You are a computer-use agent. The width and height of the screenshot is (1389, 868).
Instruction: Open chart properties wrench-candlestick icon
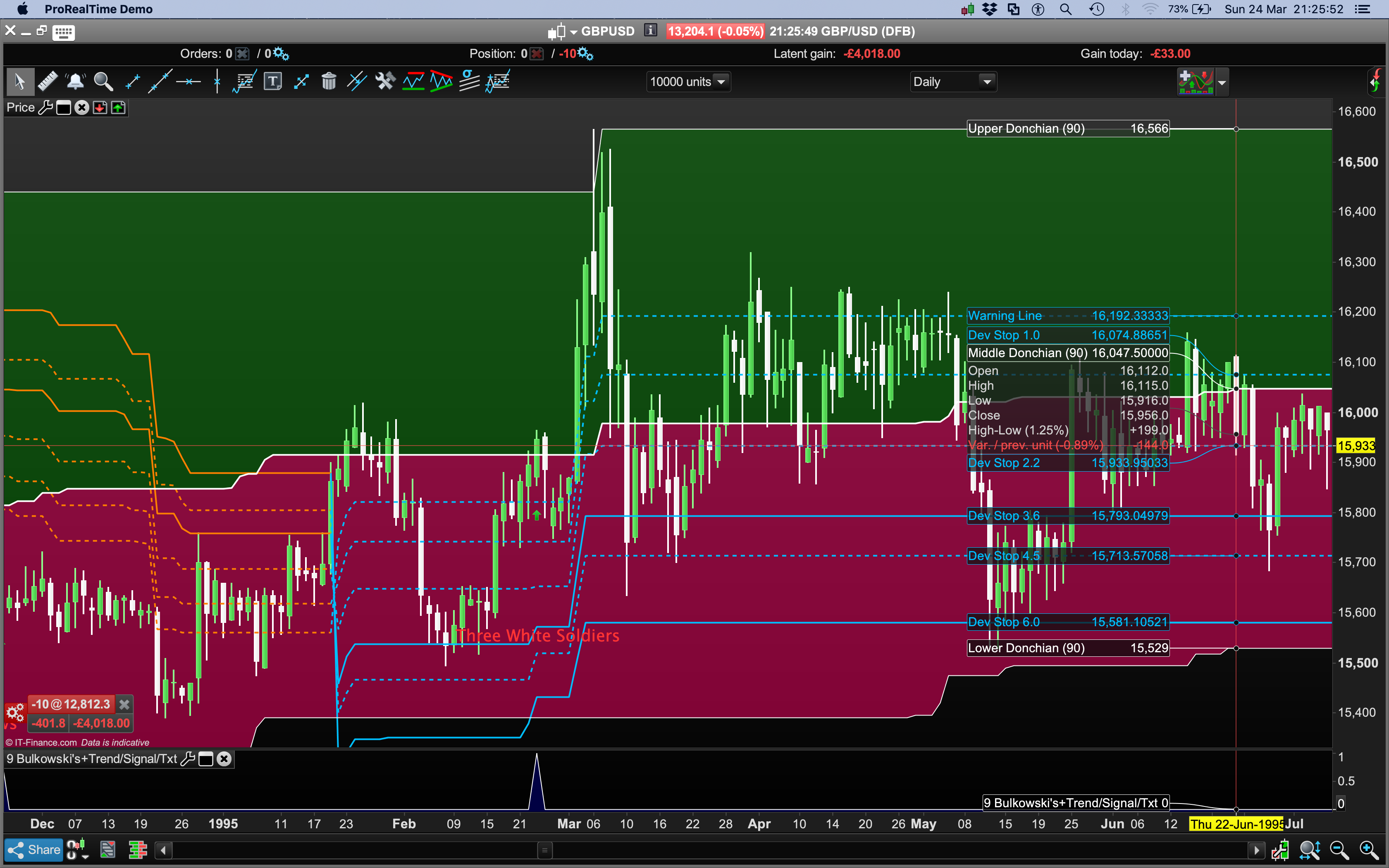click(x=1280, y=850)
